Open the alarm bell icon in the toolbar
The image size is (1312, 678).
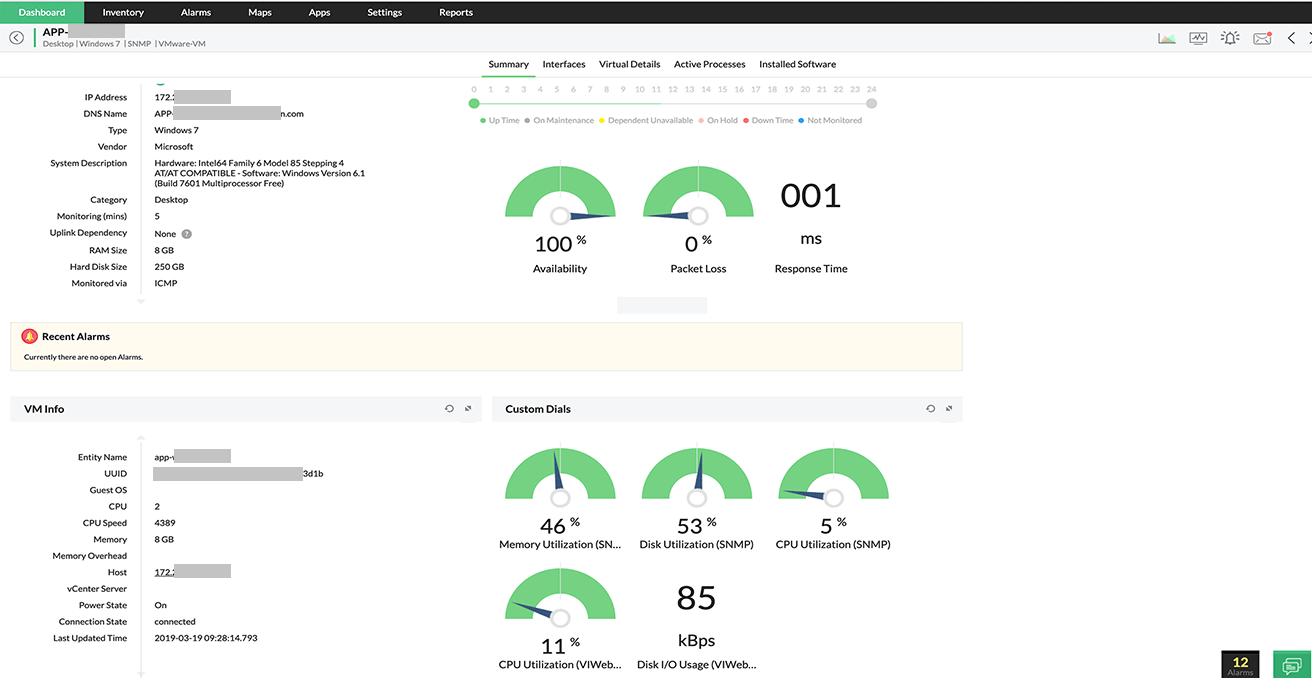pos(1230,37)
